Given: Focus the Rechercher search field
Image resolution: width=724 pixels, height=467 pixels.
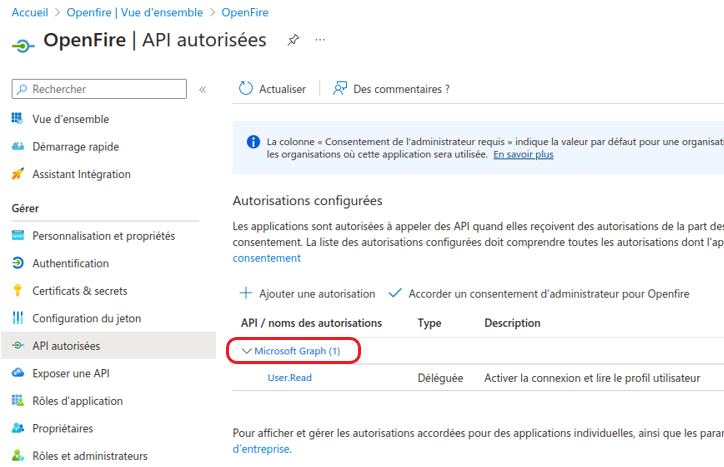Looking at the screenshot, I should 99,89.
